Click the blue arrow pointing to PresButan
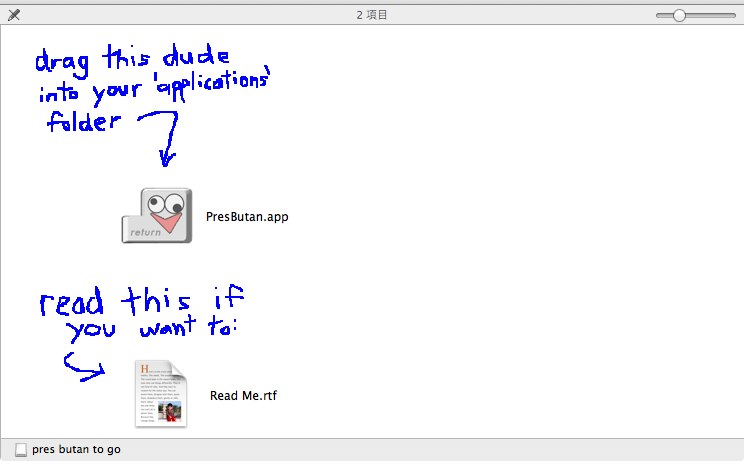 click(164, 138)
